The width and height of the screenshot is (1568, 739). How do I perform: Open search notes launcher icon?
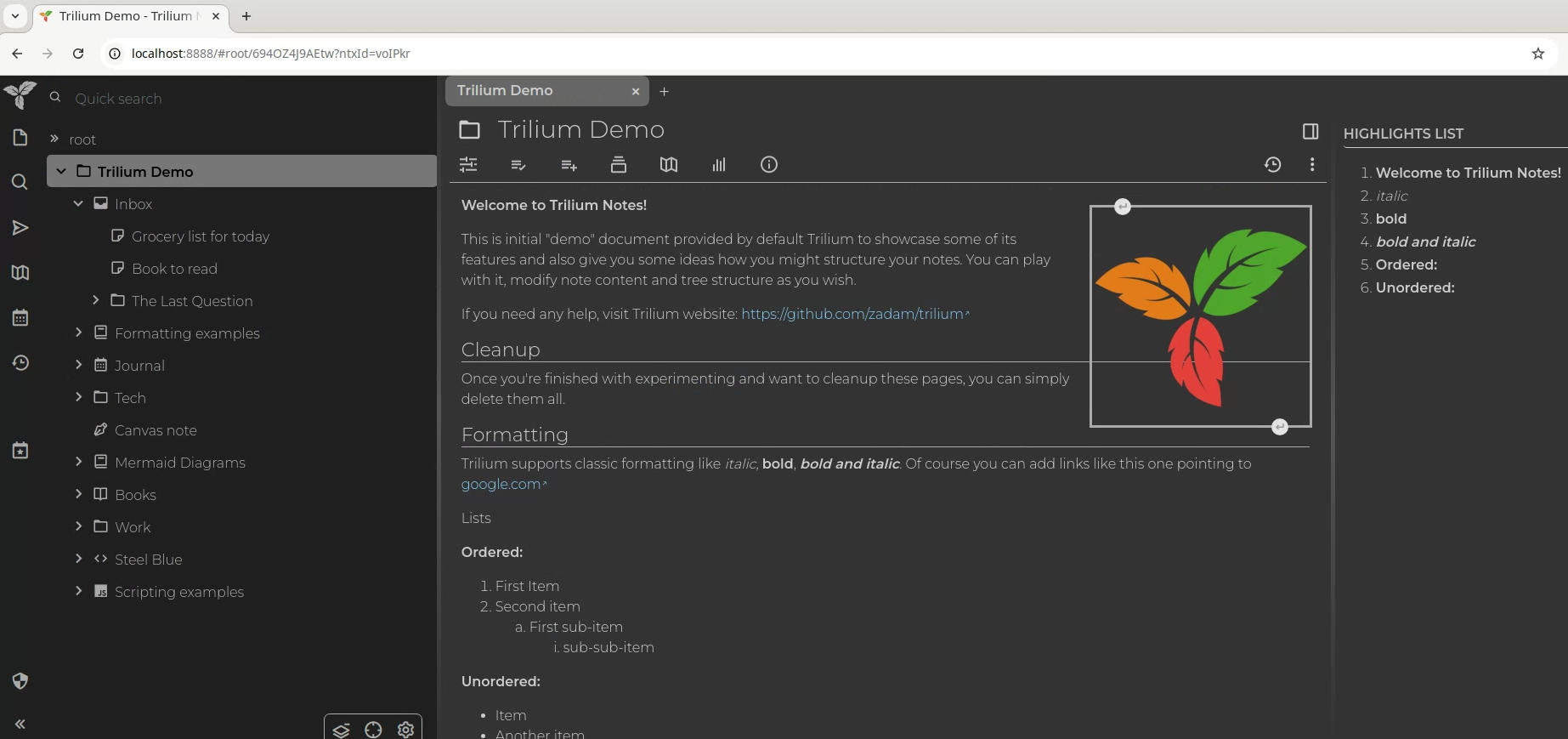[20, 182]
